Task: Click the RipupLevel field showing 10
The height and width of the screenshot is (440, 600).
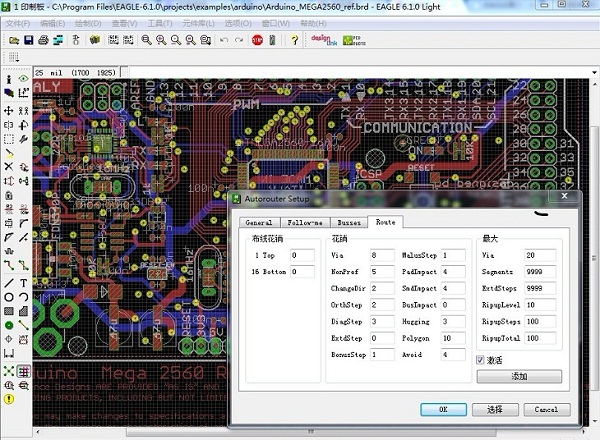Action: click(540, 305)
